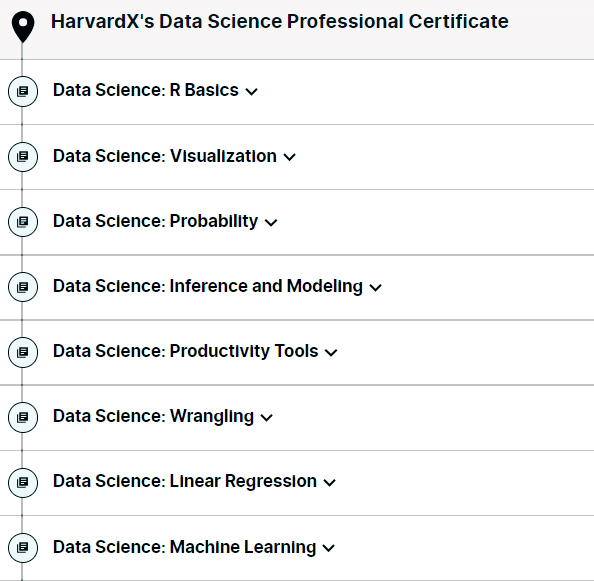Image resolution: width=594 pixels, height=581 pixels.
Task: Expand the R Basics chevron
Action: [252, 92]
